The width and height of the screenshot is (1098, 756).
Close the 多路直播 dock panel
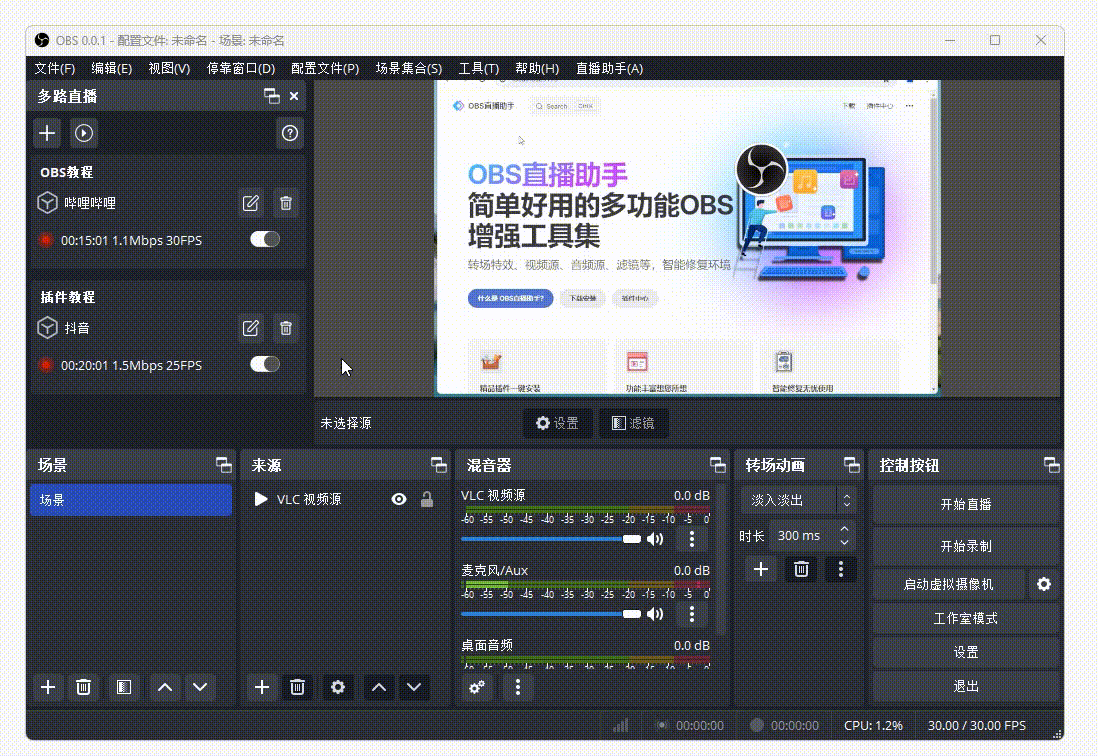pyautogui.click(x=294, y=96)
